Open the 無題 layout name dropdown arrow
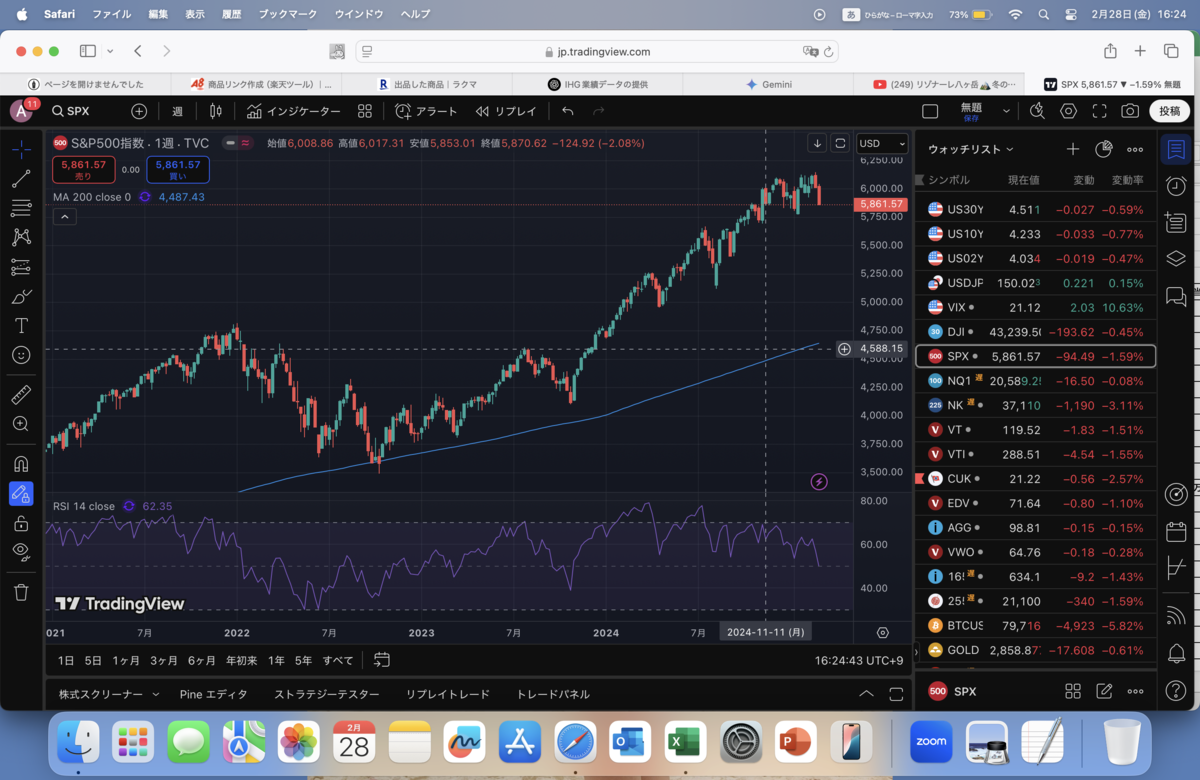This screenshot has height=780, width=1200. (1006, 111)
